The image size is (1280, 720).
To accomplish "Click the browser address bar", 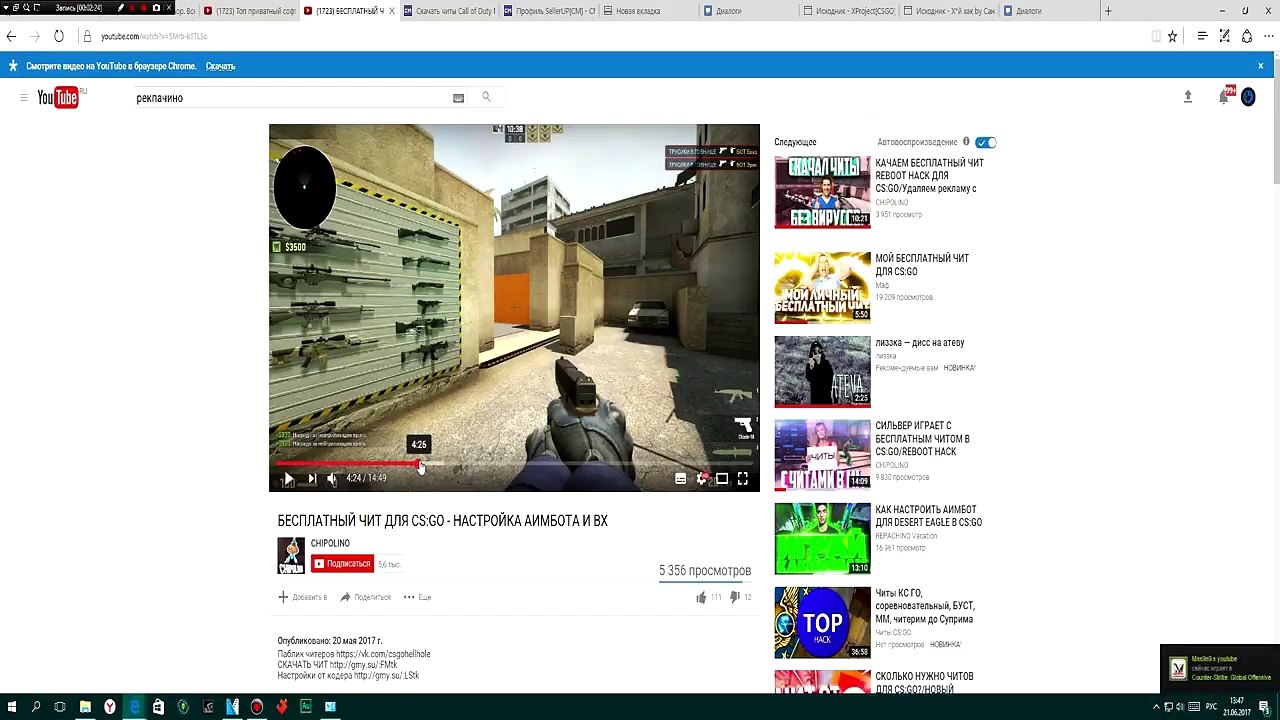I will tap(610, 36).
